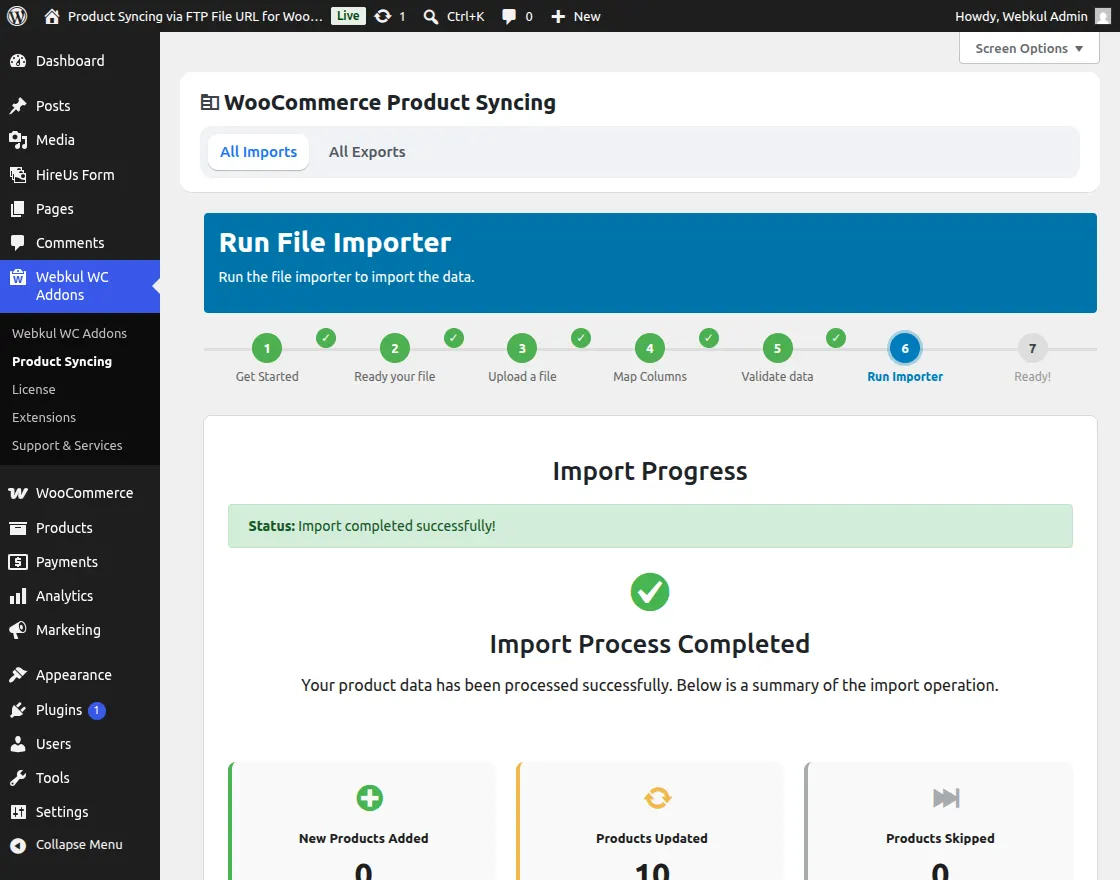Open Product Syncing submenu item

click(x=62, y=361)
